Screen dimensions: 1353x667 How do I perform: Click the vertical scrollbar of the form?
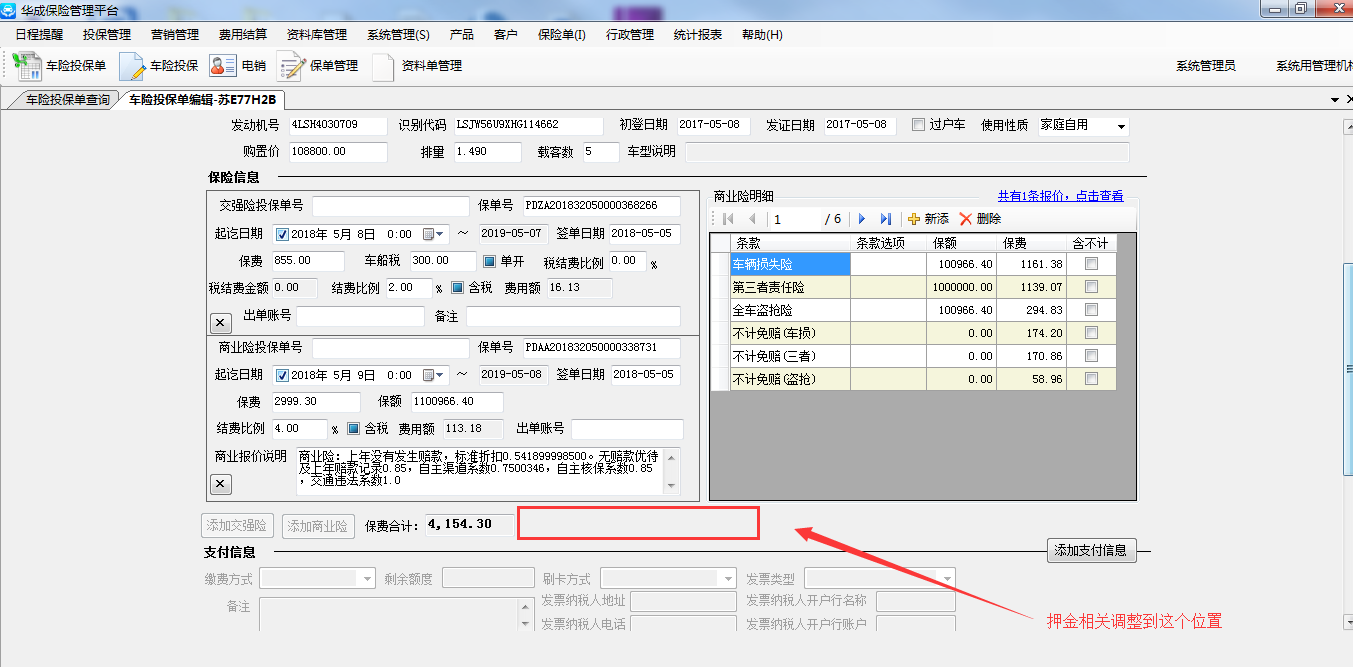click(x=1345, y=370)
